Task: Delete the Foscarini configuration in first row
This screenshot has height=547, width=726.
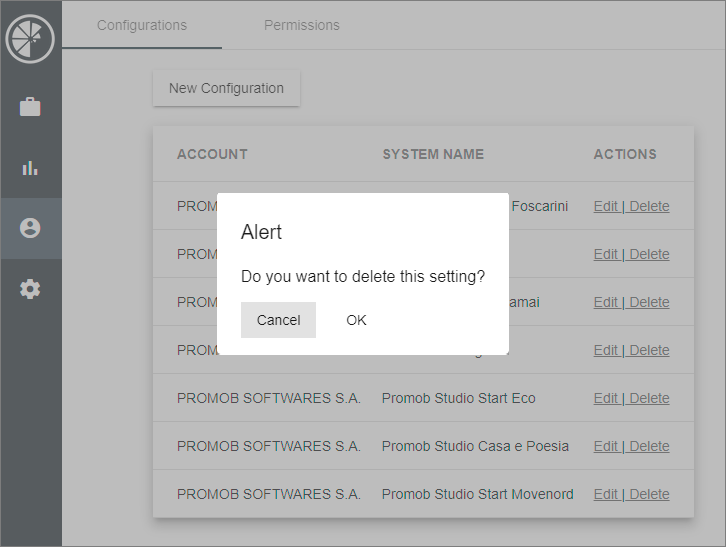Action: (649, 206)
